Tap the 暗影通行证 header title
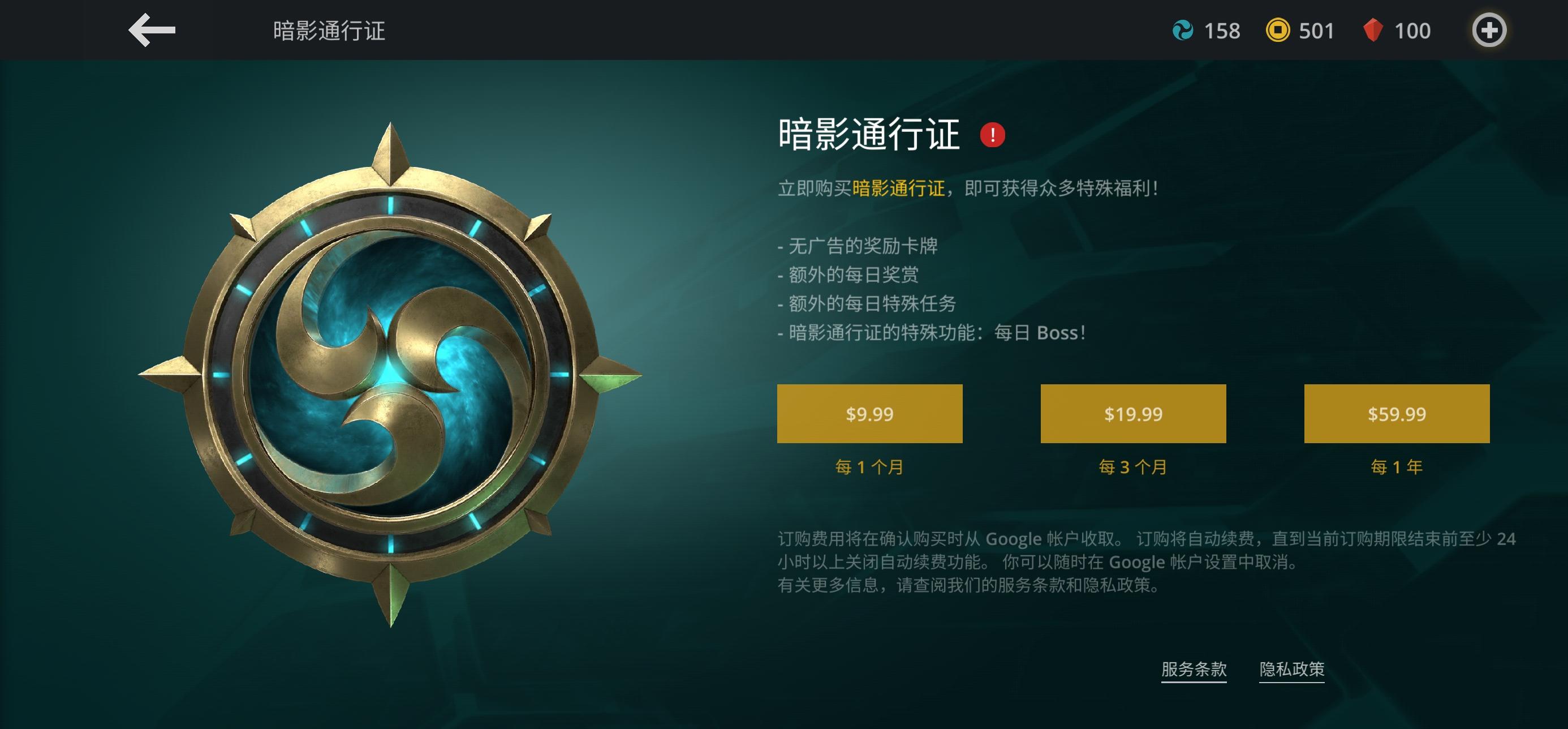This screenshot has width=1568, height=729. pyautogui.click(x=329, y=31)
